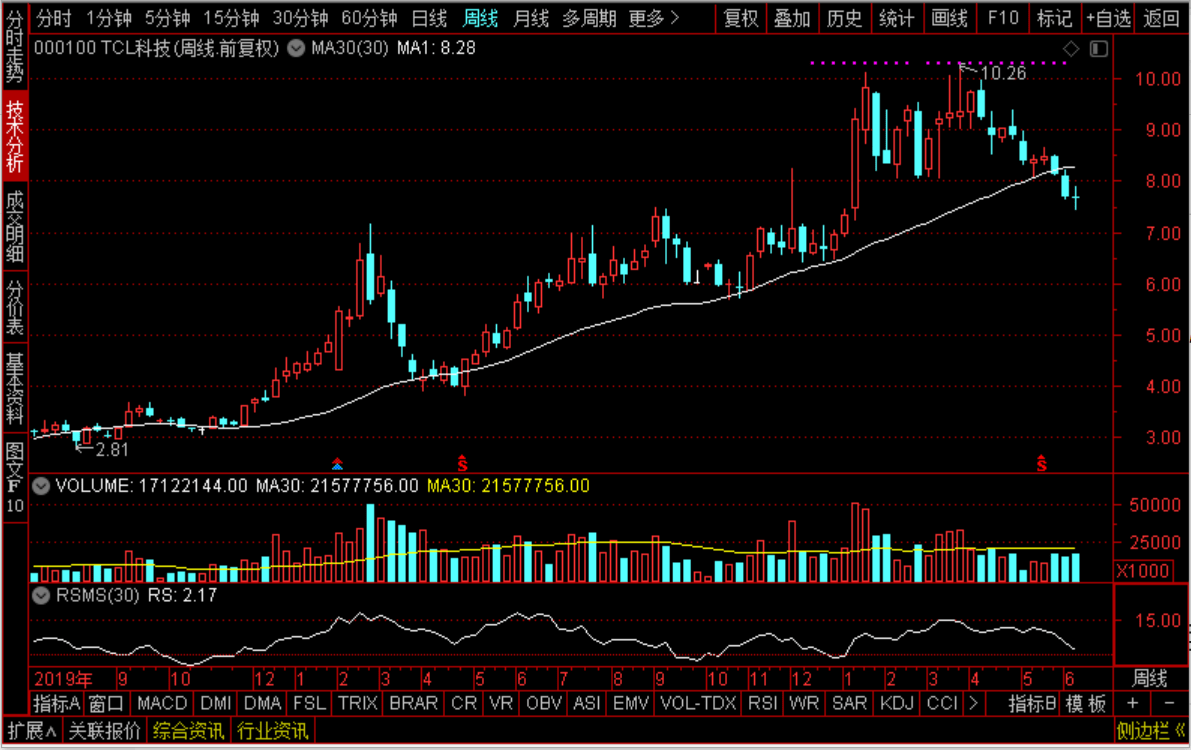1191x750 pixels.
Task: Click the plus zoom-in button at bottom right
Action: pyautogui.click(x=1133, y=704)
